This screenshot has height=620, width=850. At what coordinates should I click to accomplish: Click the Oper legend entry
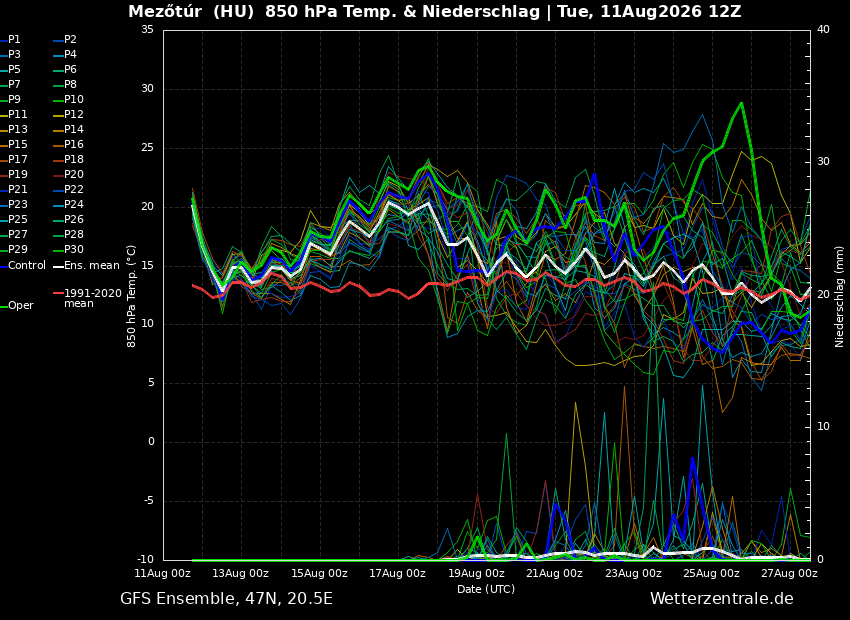point(17,306)
